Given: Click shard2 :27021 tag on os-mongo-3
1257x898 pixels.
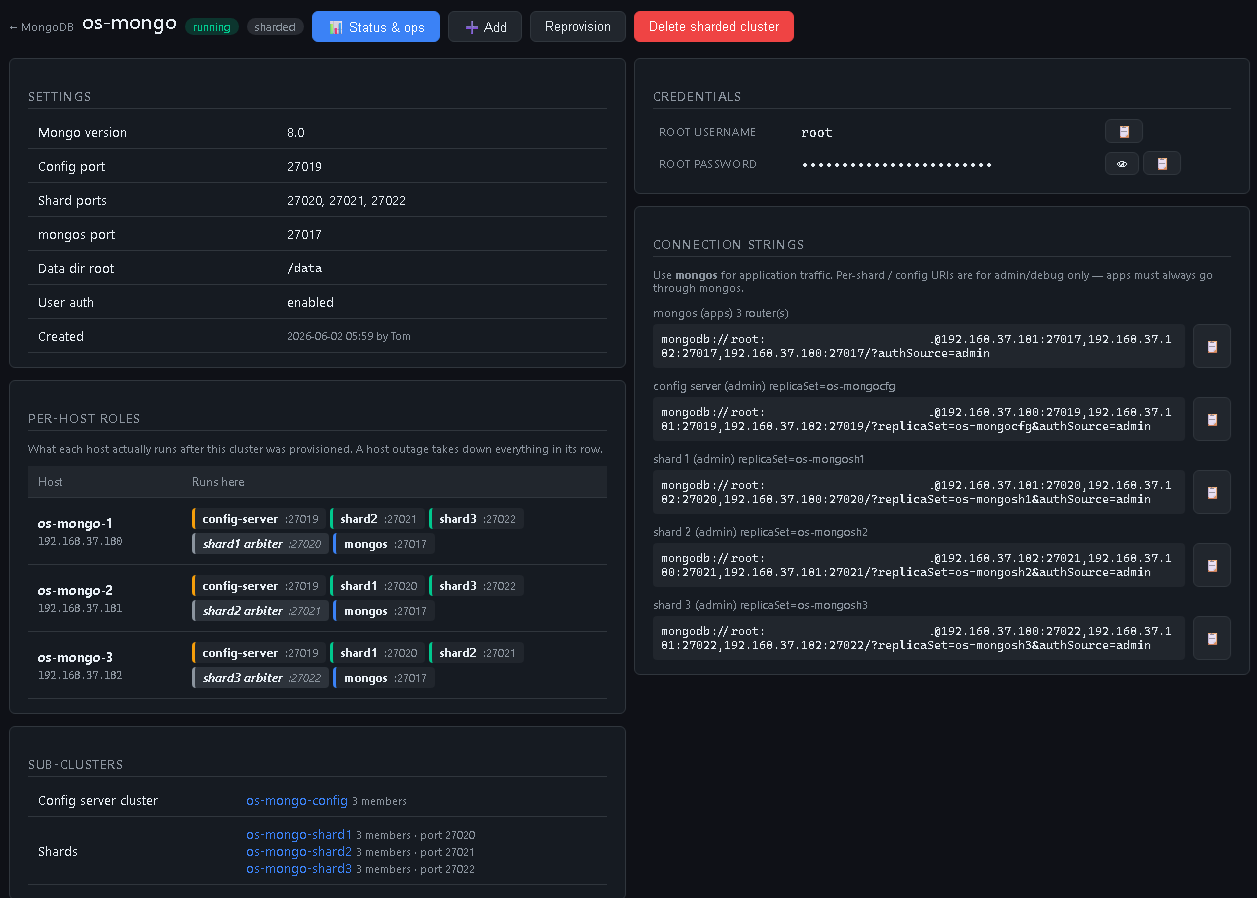Looking at the screenshot, I should point(476,653).
